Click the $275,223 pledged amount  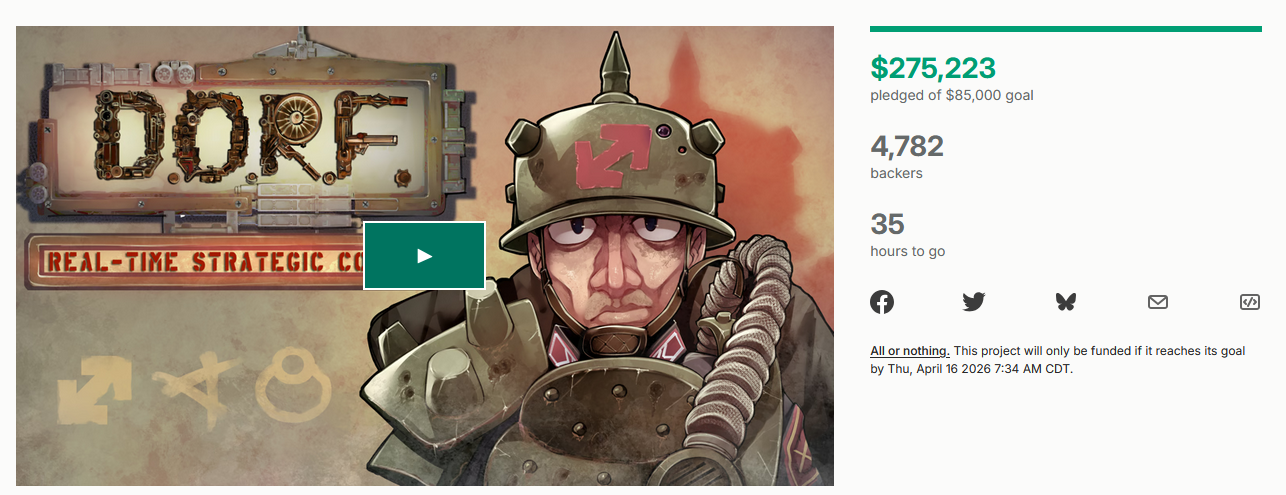coord(933,68)
